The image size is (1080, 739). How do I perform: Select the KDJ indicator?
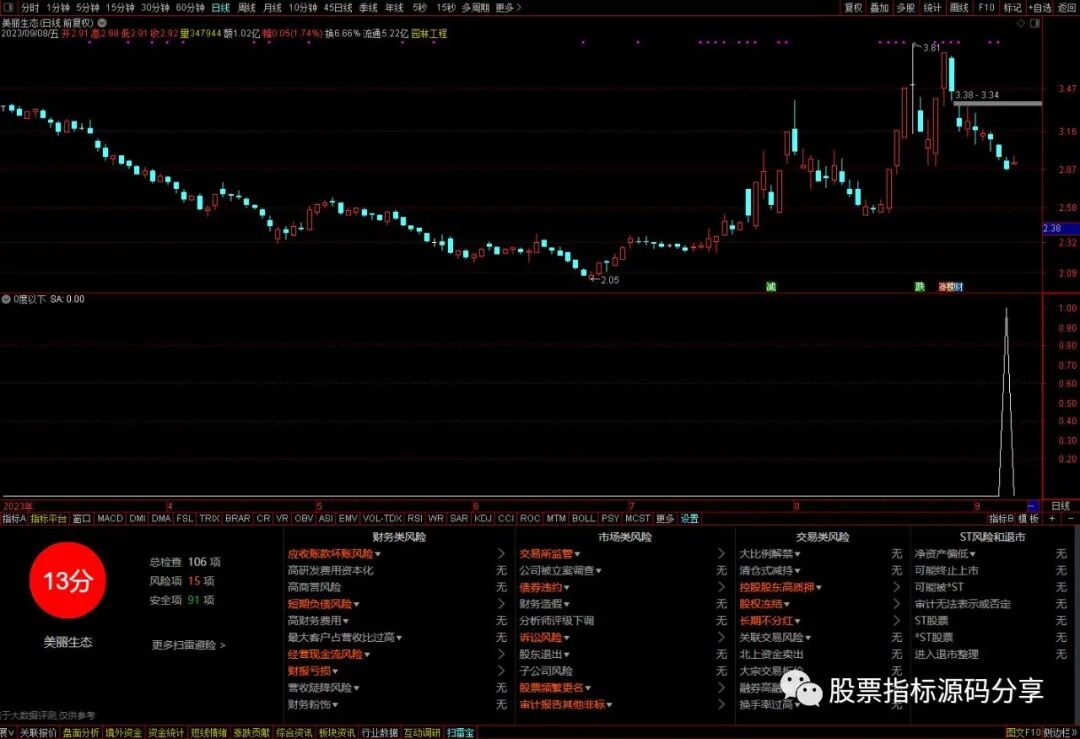coord(483,519)
